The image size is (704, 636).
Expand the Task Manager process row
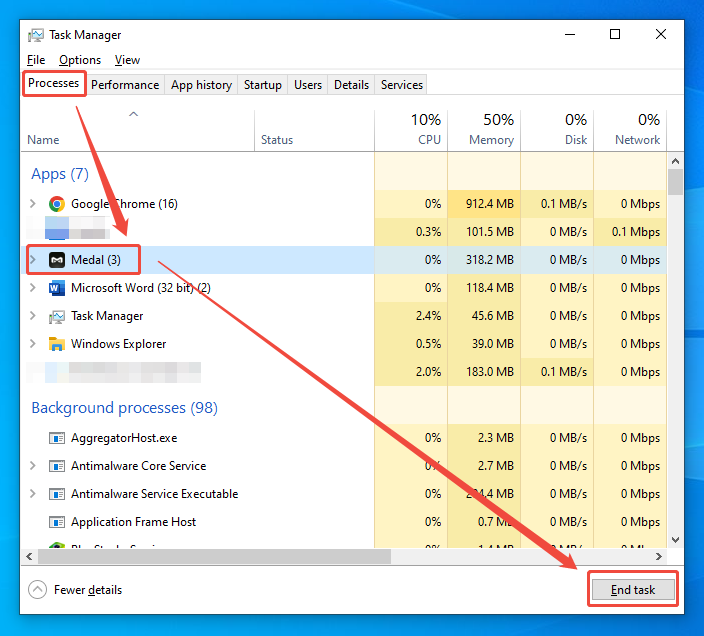32,316
